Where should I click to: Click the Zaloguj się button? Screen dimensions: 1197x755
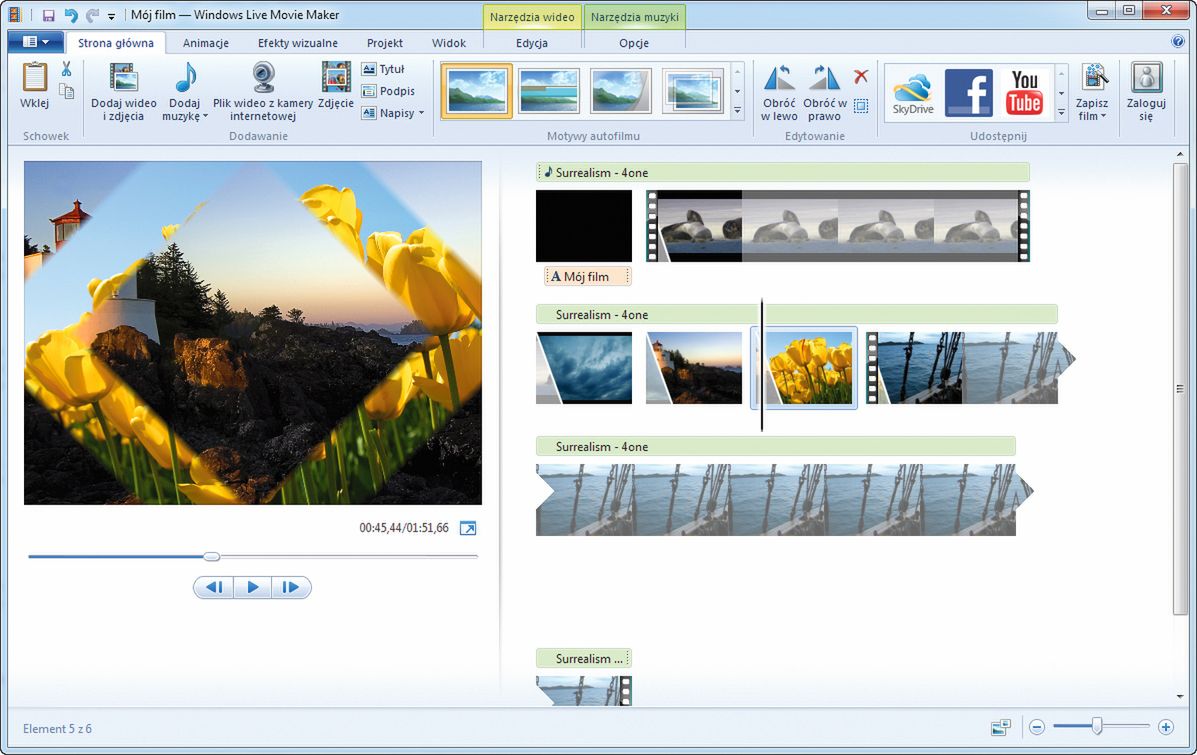coord(1146,92)
